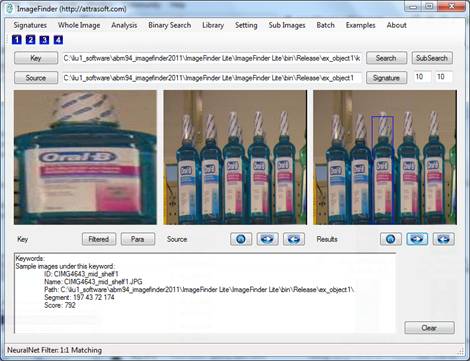Show previous Source image with left arrow
Image resolution: width=470 pixels, height=361 pixels.
pos(294,239)
